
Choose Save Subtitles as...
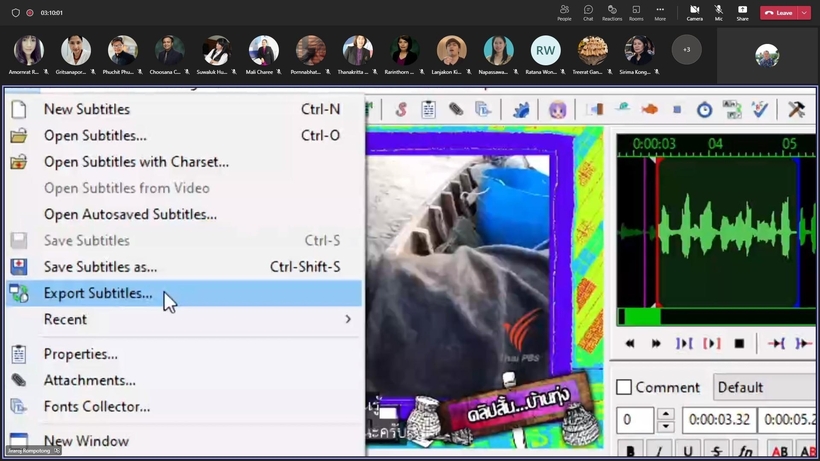tap(184, 267)
